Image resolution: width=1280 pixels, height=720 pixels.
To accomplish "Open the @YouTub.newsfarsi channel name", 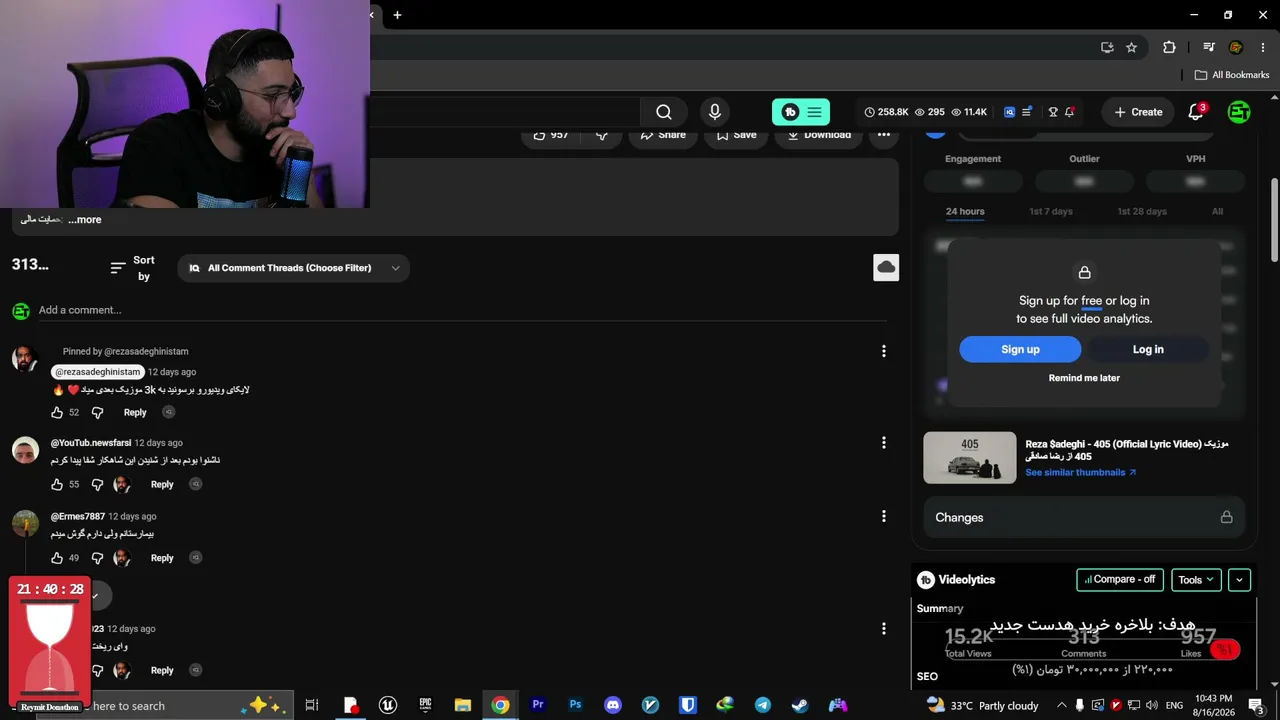I will coord(91,443).
